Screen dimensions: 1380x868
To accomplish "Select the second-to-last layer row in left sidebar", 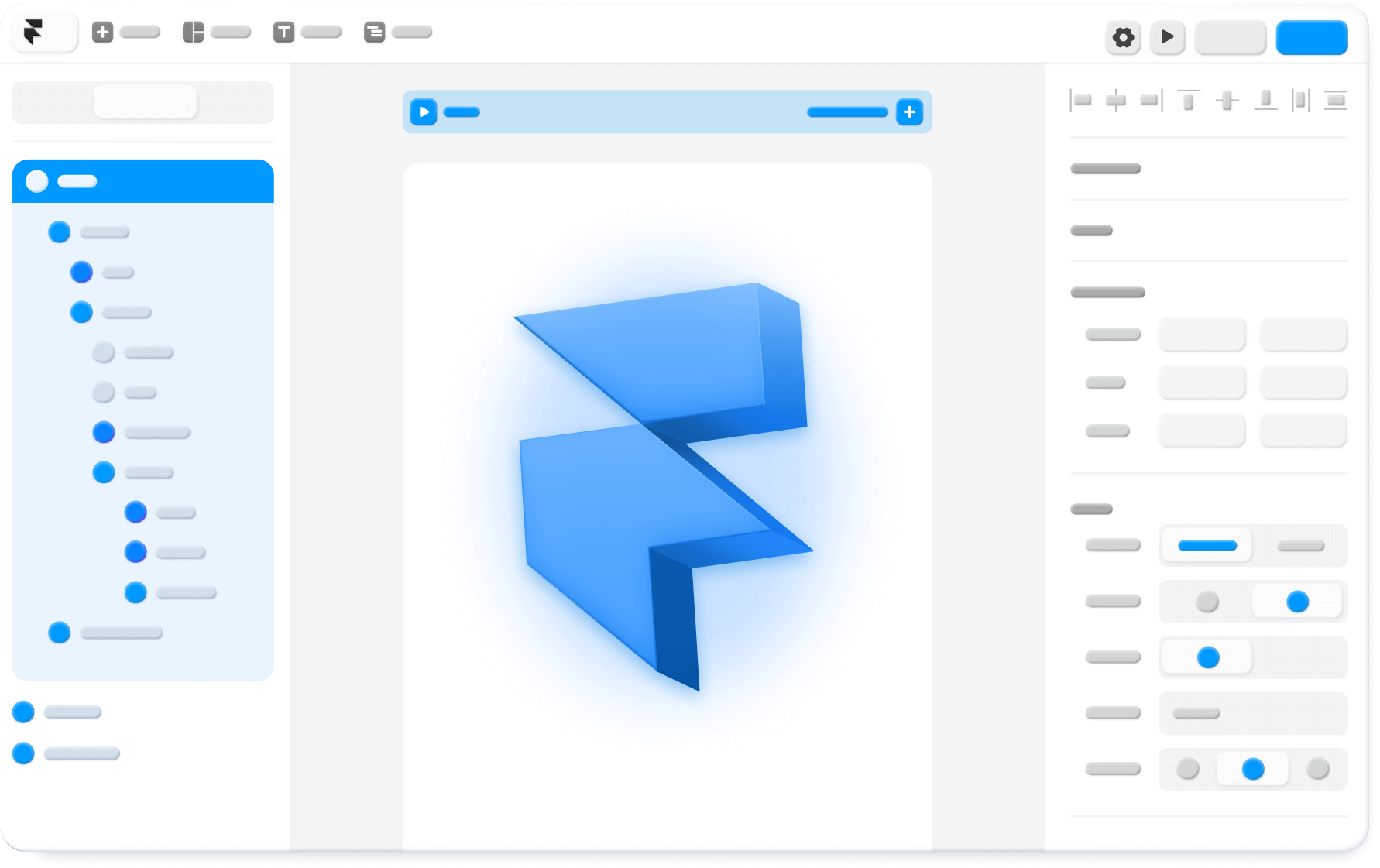I will point(57,712).
